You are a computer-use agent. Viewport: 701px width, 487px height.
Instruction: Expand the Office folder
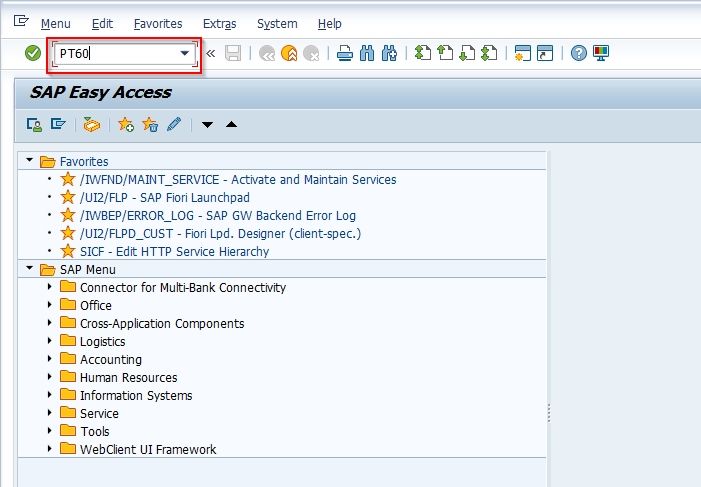pos(50,304)
